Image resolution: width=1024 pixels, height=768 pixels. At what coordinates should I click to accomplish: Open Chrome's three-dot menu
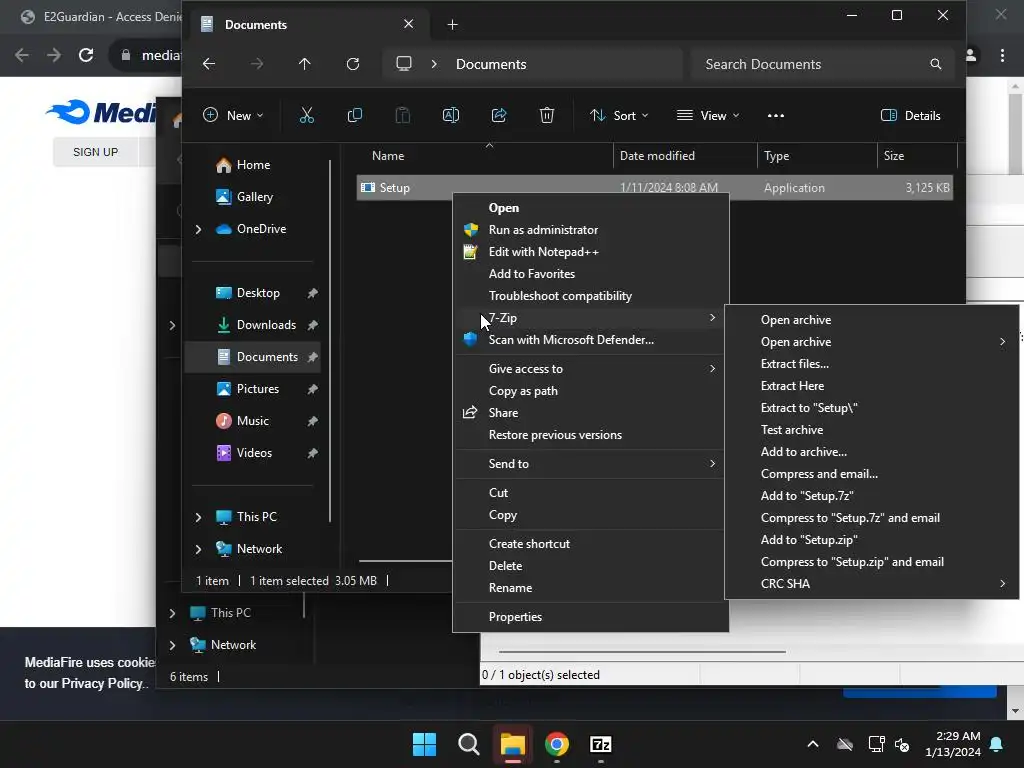click(1002, 56)
